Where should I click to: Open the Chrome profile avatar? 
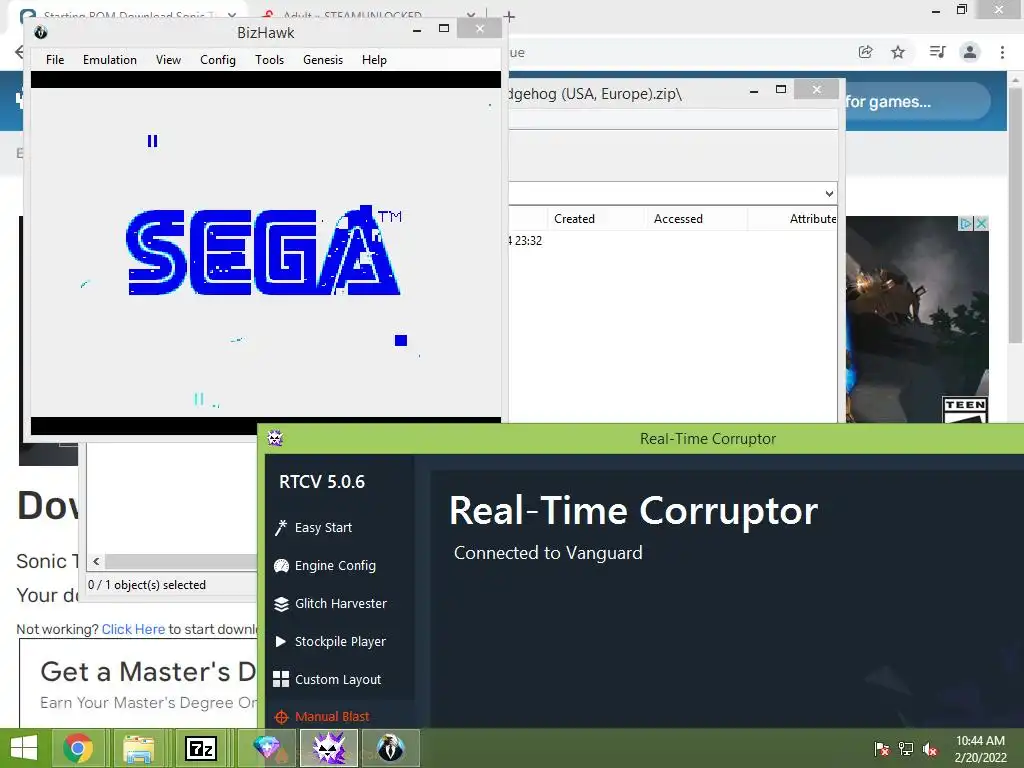click(970, 52)
